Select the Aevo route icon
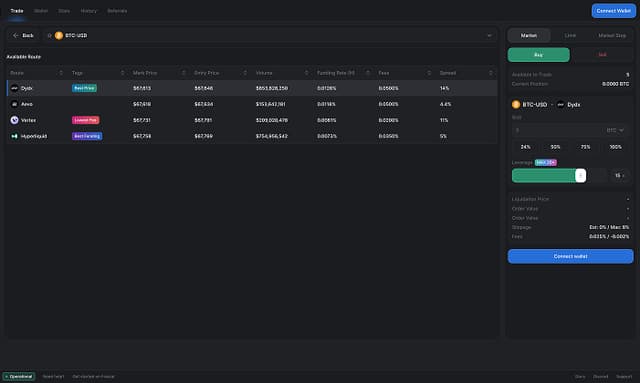 coord(14,104)
